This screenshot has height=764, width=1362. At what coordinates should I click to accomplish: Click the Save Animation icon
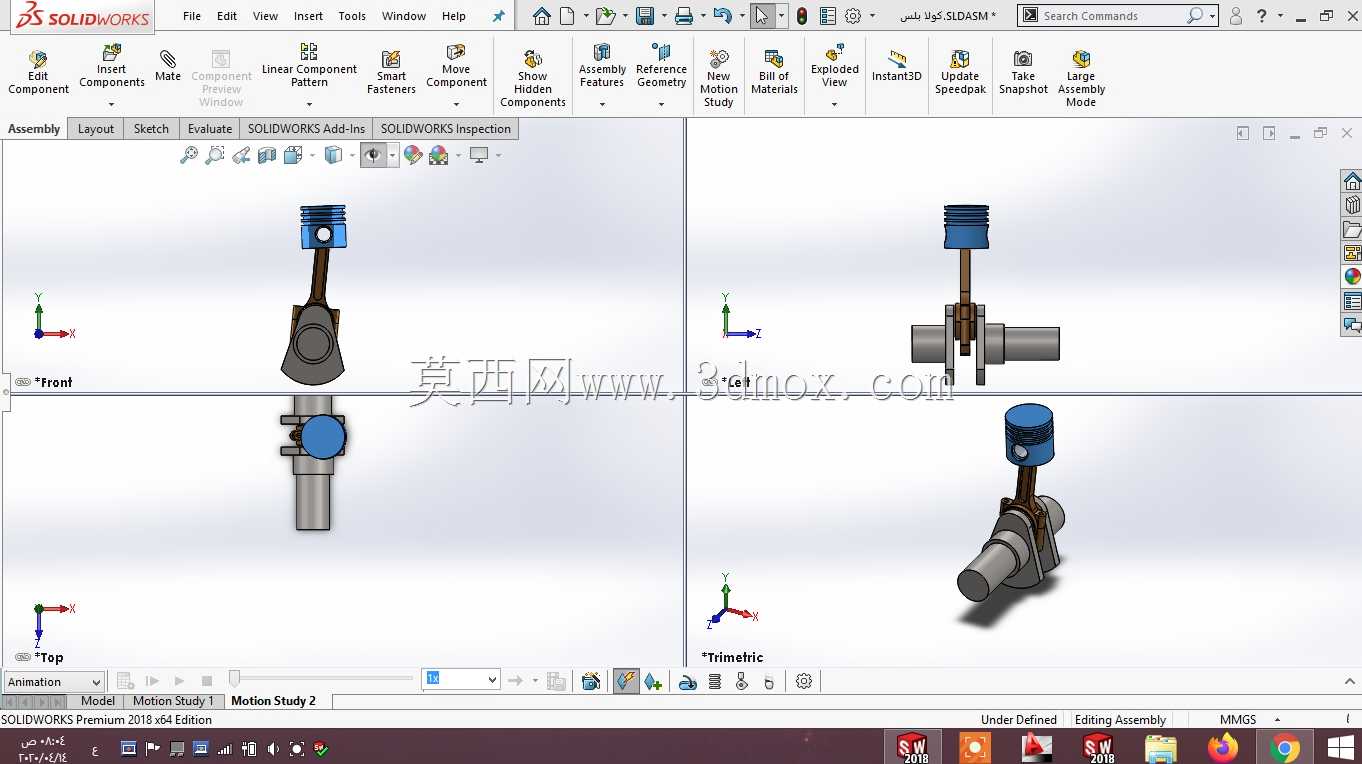click(x=591, y=681)
